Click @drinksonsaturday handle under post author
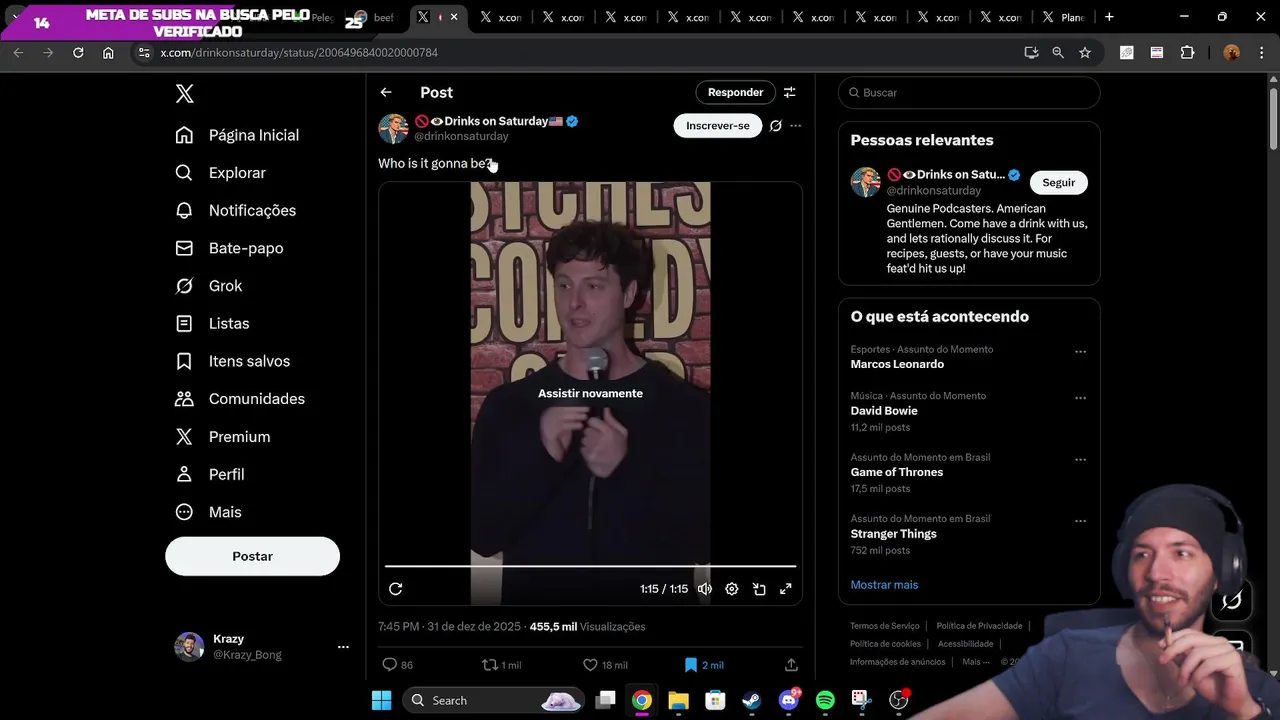1280x720 pixels. point(461,136)
